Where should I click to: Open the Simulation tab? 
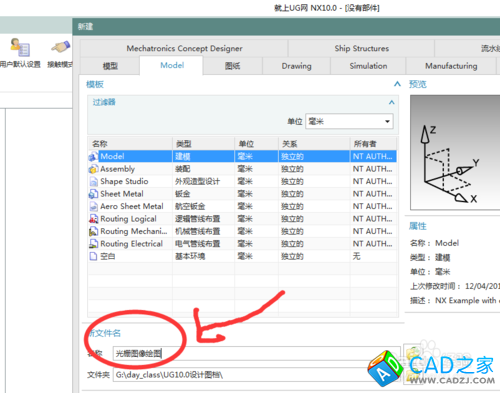(x=368, y=66)
